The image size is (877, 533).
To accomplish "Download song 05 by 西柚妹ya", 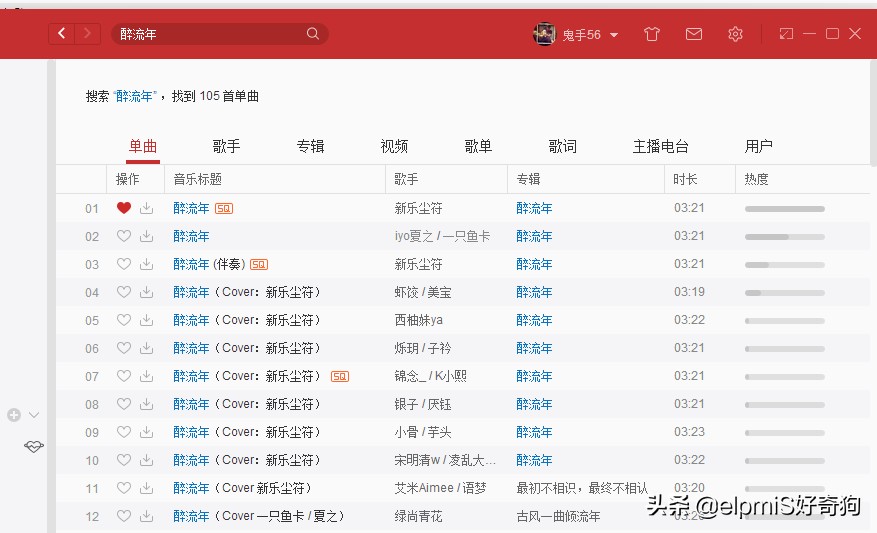I will tap(147, 320).
